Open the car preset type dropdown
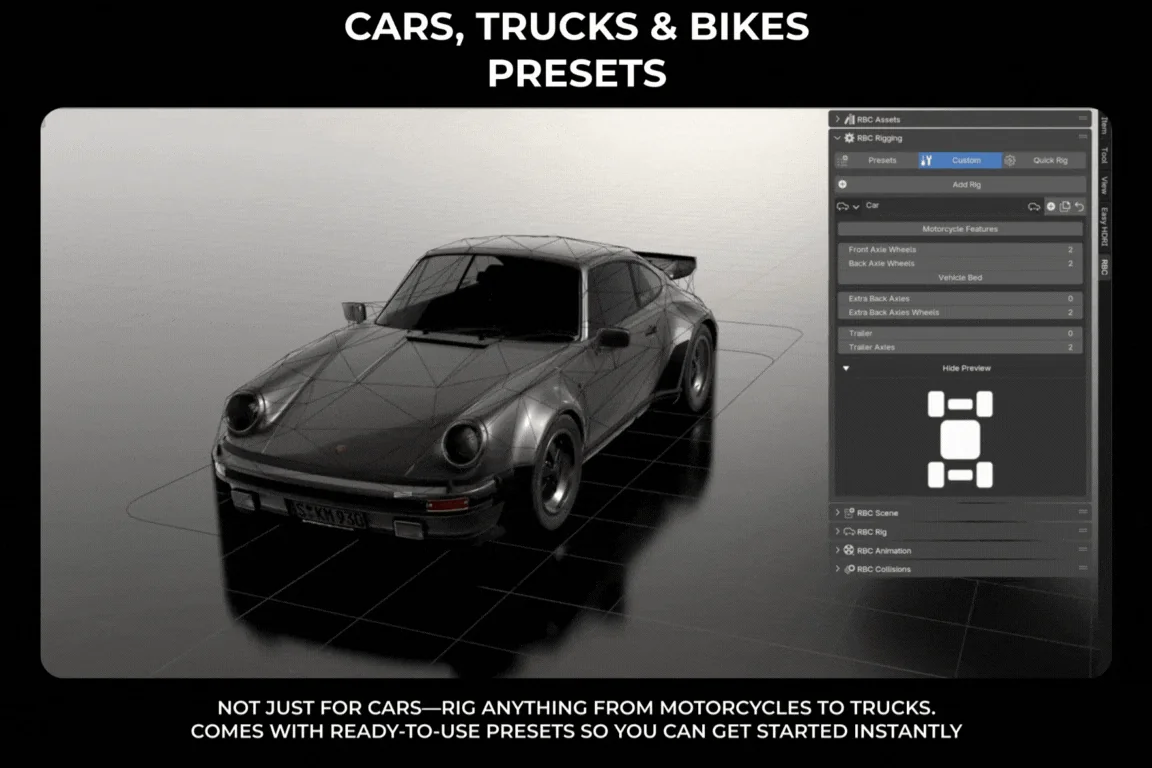This screenshot has width=1152, height=768. [x=848, y=206]
